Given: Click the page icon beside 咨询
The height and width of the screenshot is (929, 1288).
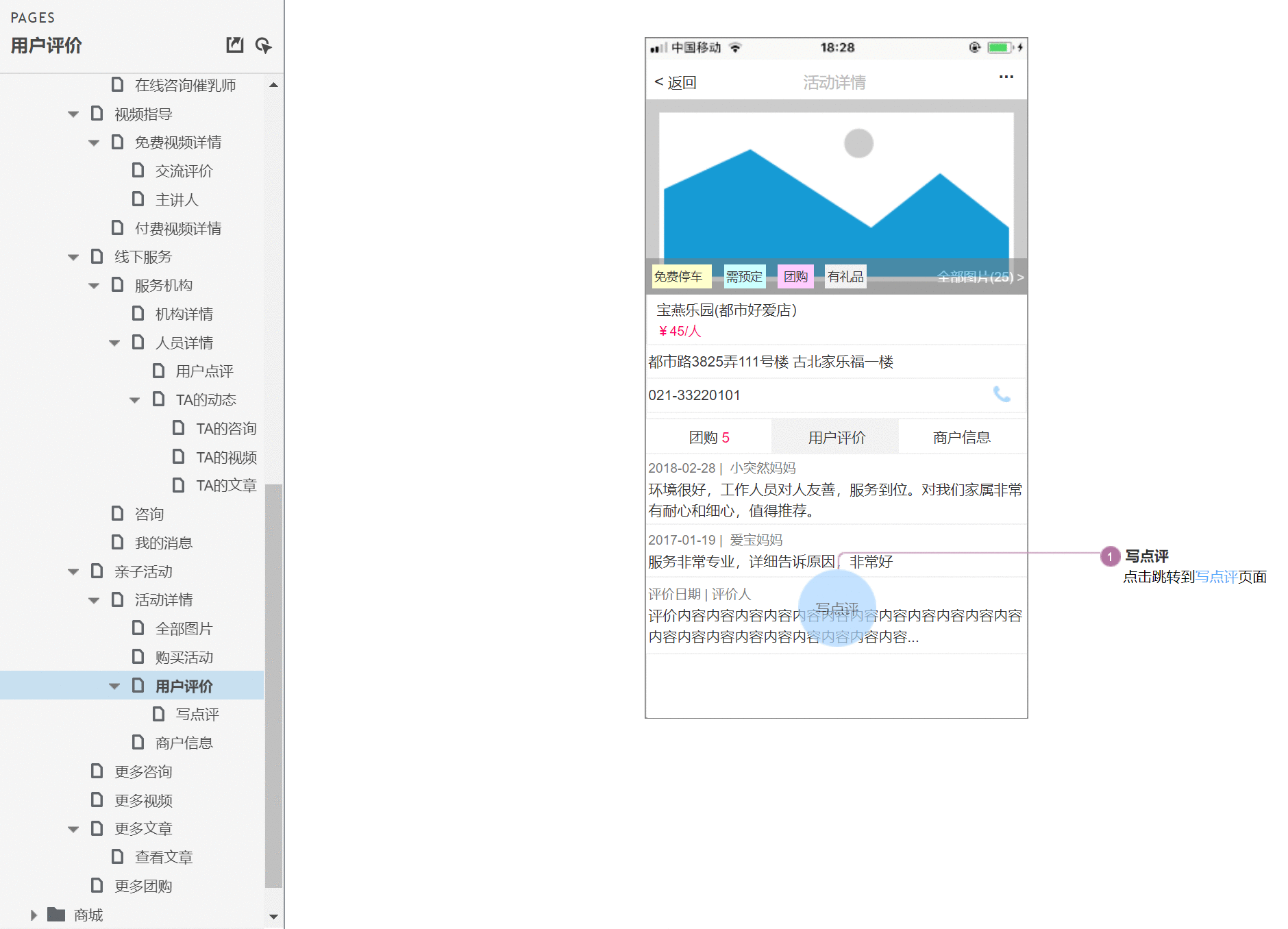Looking at the screenshot, I should point(117,513).
